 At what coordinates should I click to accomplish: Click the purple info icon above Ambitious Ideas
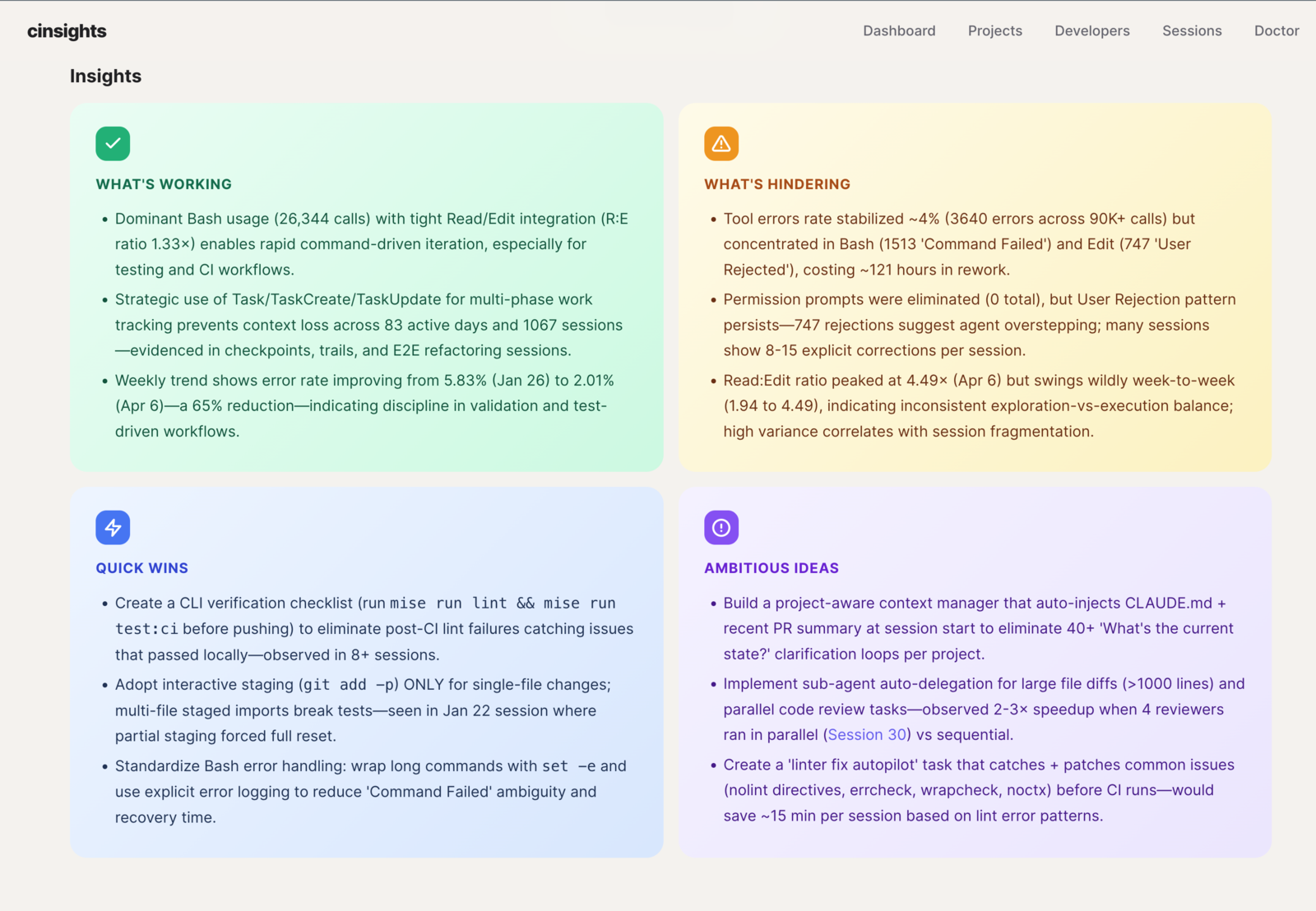pyautogui.click(x=721, y=527)
